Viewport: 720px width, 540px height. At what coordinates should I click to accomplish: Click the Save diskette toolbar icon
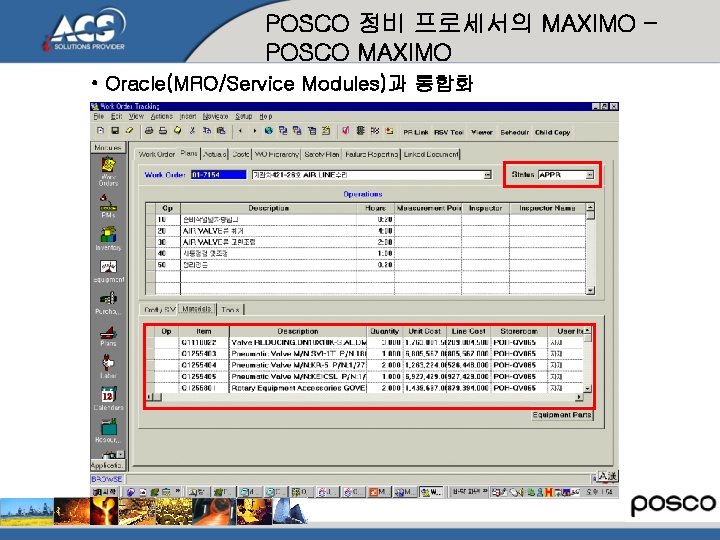pyautogui.click(x=115, y=131)
